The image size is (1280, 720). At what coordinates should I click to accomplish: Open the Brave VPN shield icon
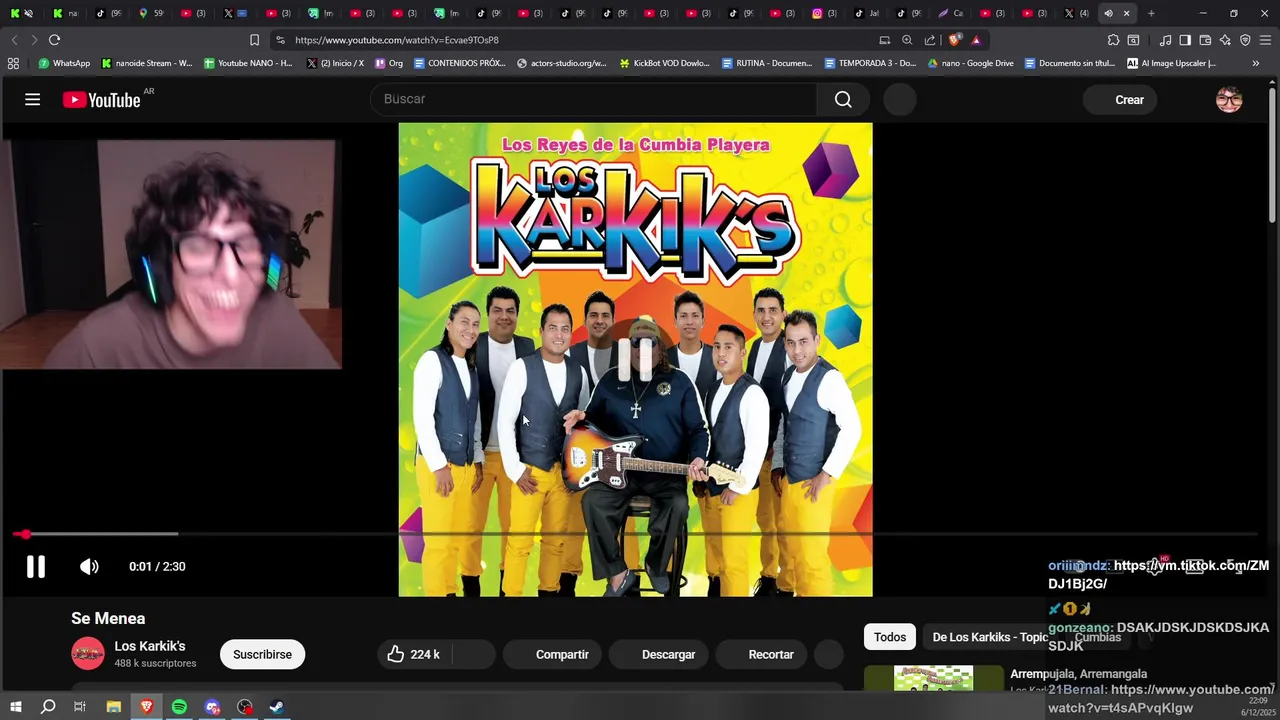pos(1245,40)
